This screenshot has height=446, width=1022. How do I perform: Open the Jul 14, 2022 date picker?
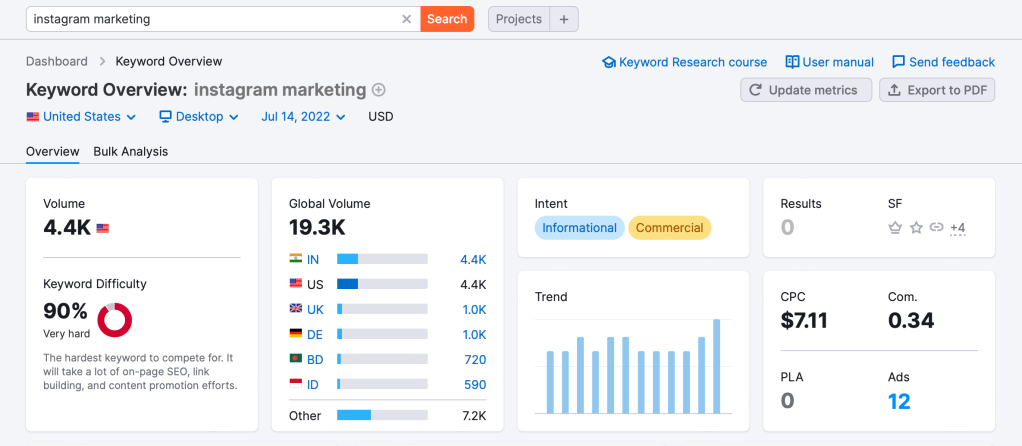303,117
